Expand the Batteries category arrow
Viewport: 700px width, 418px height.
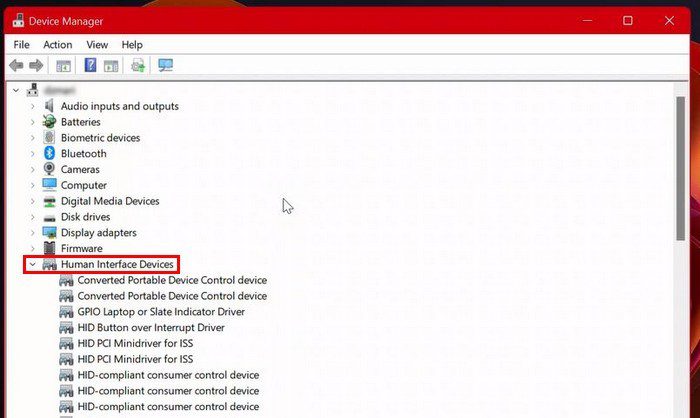(x=33, y=122)
